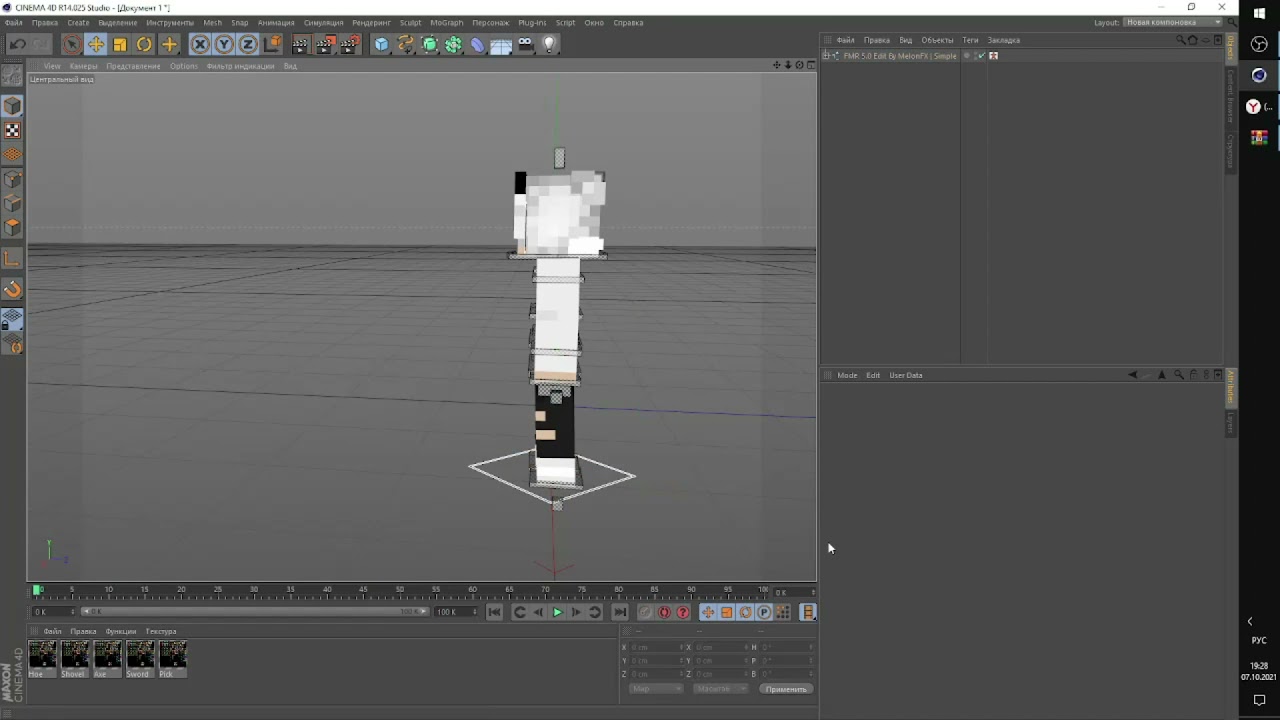Open the MoGraph menu
This screenshot has width=1280, height=720.
[x=446, y=22]
